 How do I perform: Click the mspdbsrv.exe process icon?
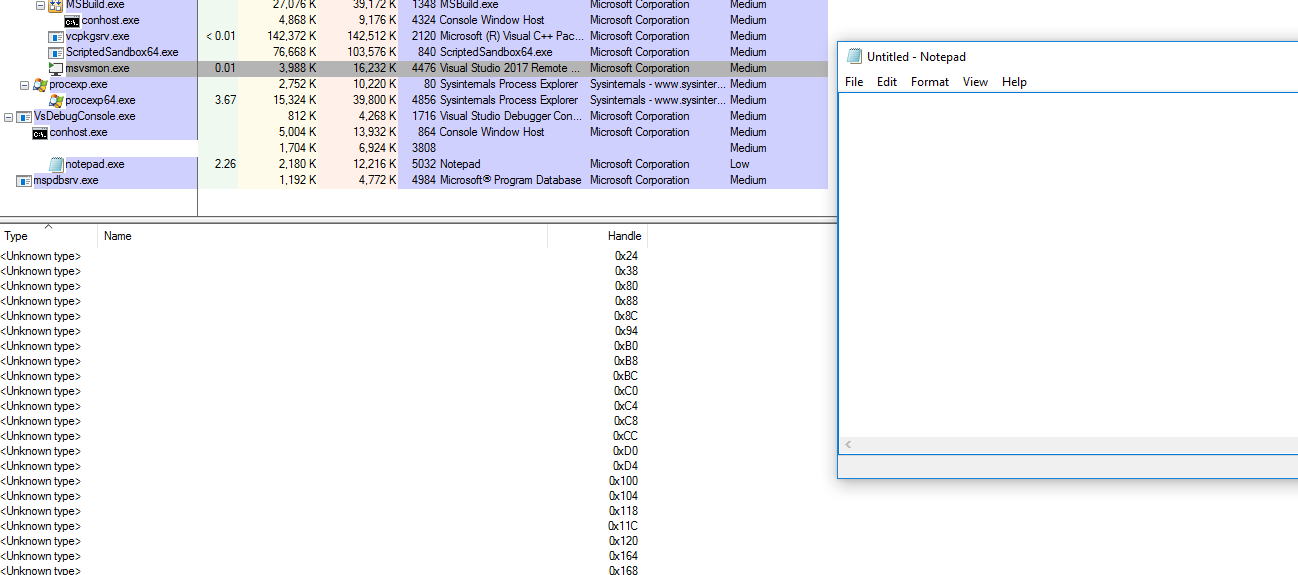[x=24, y=180]
